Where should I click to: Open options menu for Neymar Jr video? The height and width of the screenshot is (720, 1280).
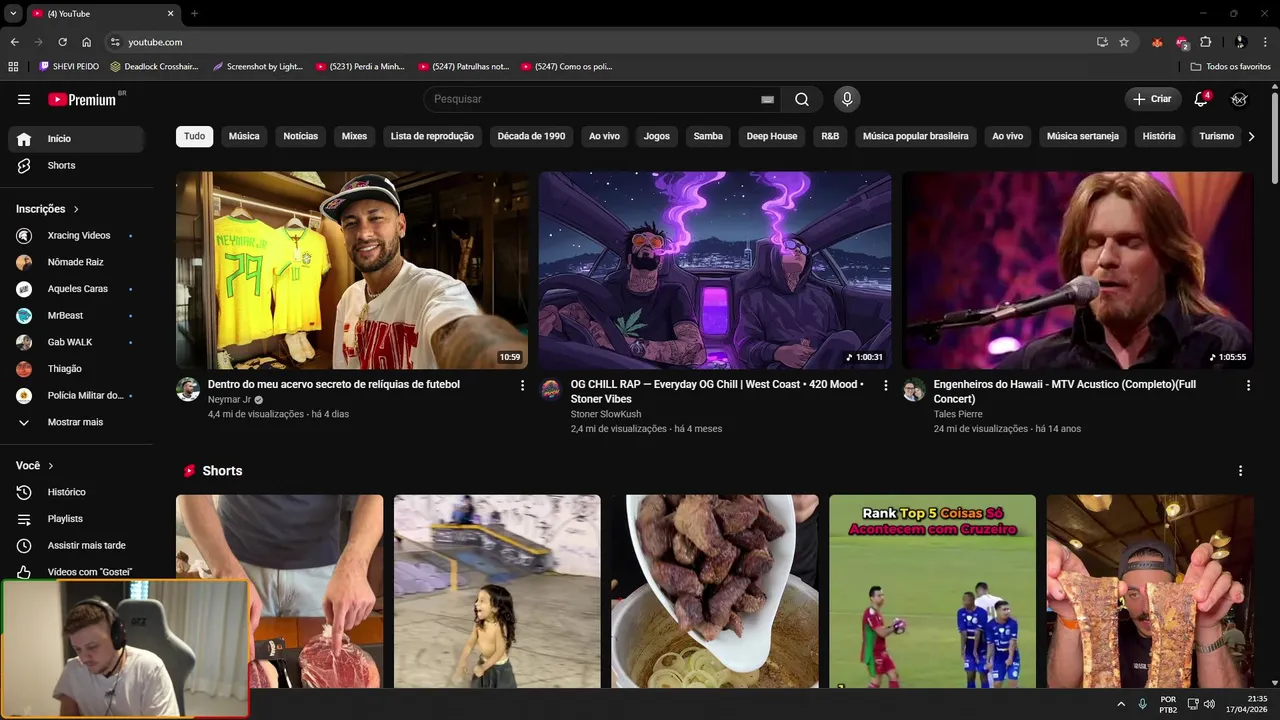pyautogui.click(x=522, y=385)
